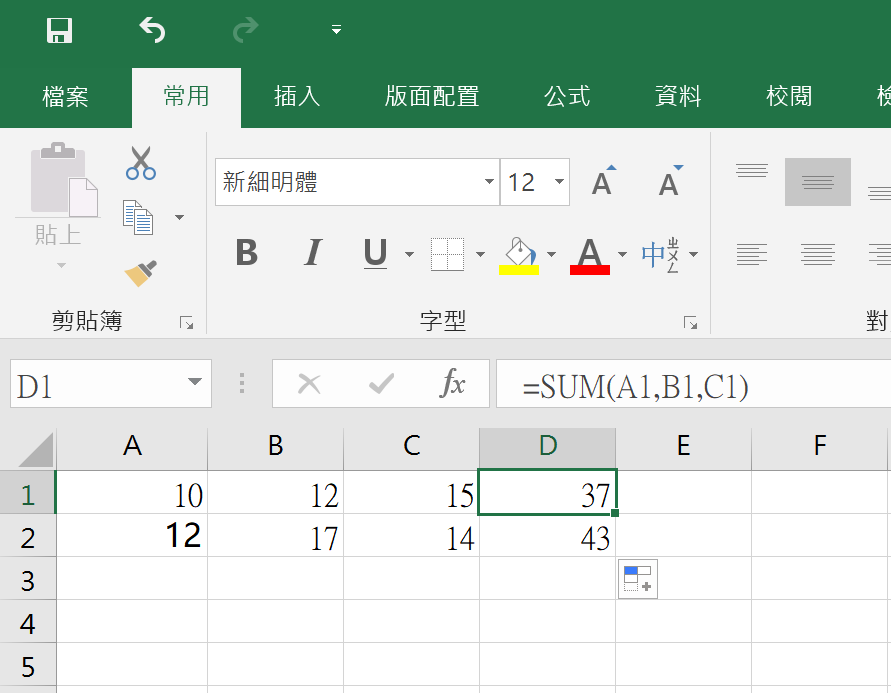
Task: Expand the font size dropdown
Action: (x=559, y=182)
